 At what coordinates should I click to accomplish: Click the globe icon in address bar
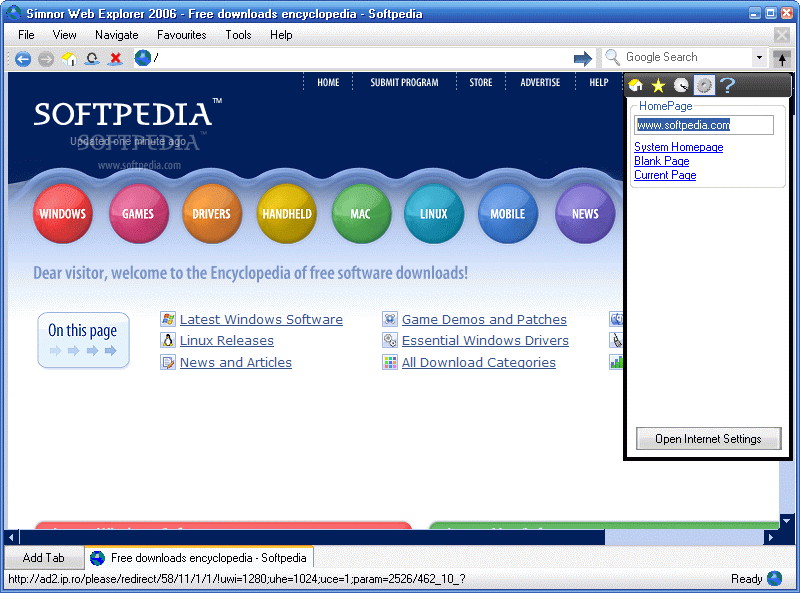coord(142,58)
